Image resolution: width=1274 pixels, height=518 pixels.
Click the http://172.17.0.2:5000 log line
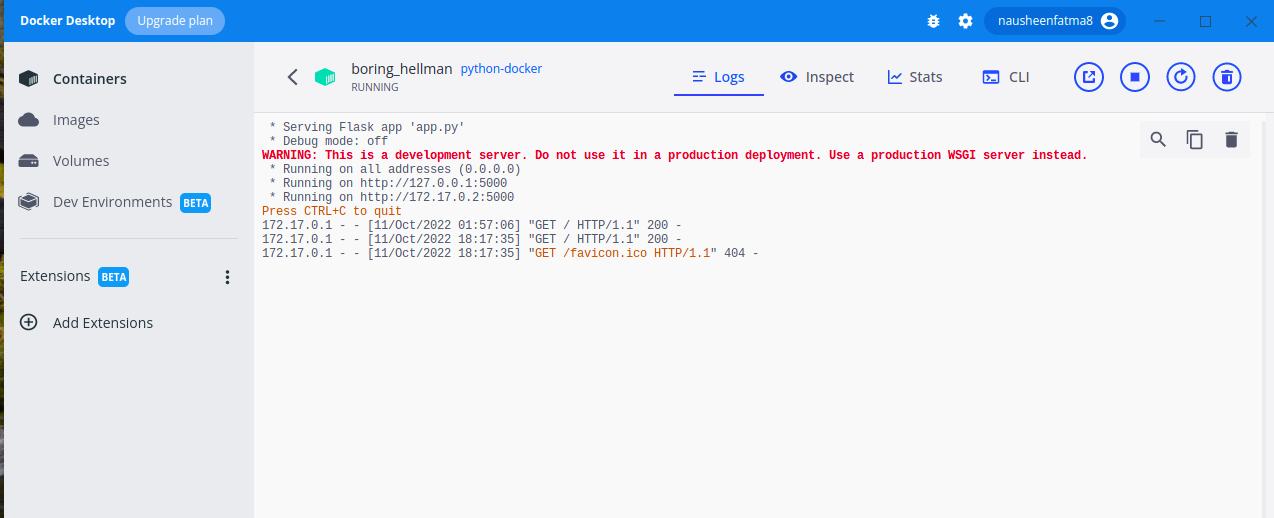tap(391, 197)
